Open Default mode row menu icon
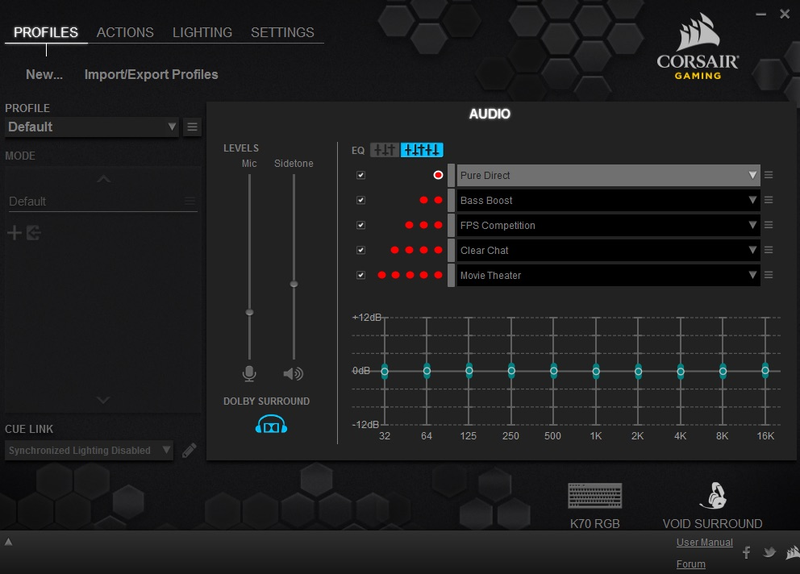 click(x=190, y=201)
